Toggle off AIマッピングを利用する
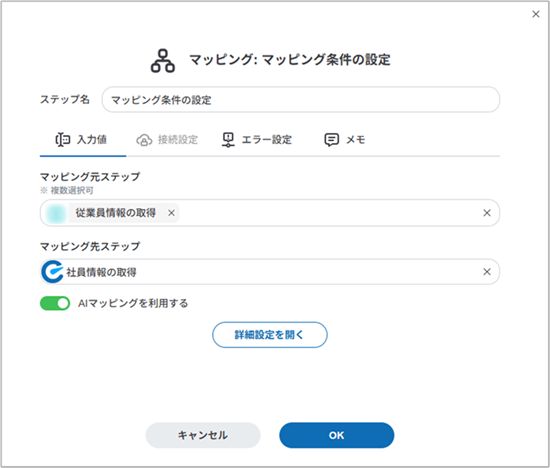The image size is (550, 468). coord(55,303)
